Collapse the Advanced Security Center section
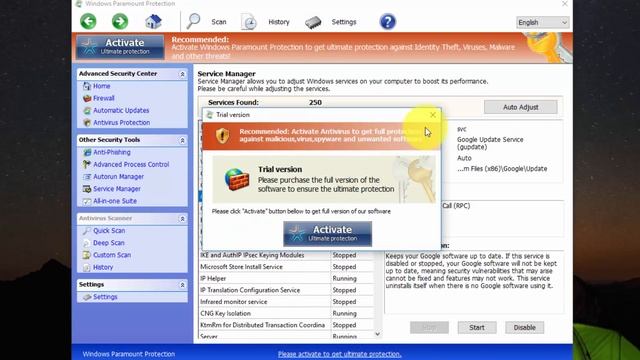The image size is (640, 360). pos(182,74)
